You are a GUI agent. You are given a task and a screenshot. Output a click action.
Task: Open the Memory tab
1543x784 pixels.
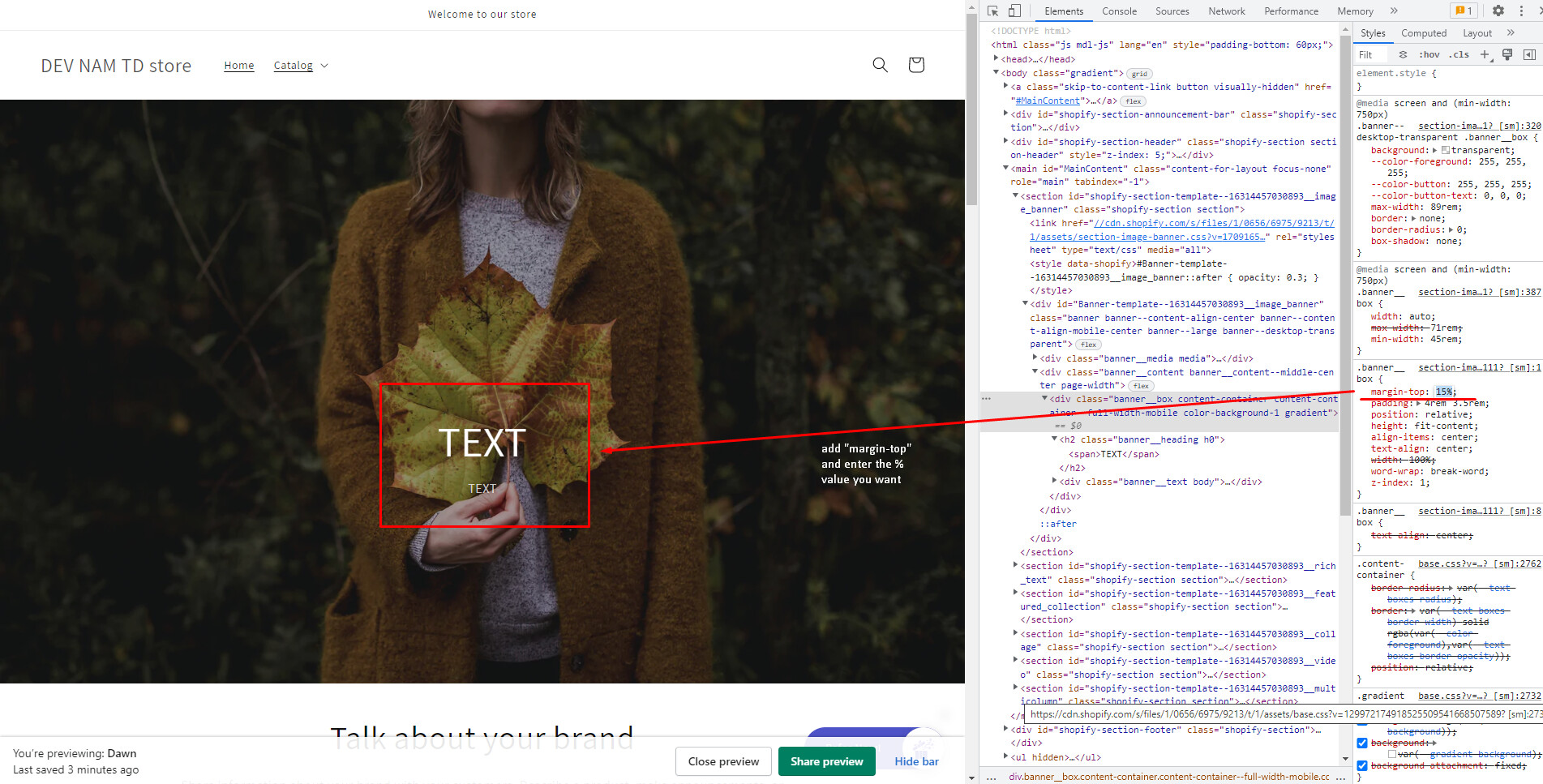tap(1356, 11)
